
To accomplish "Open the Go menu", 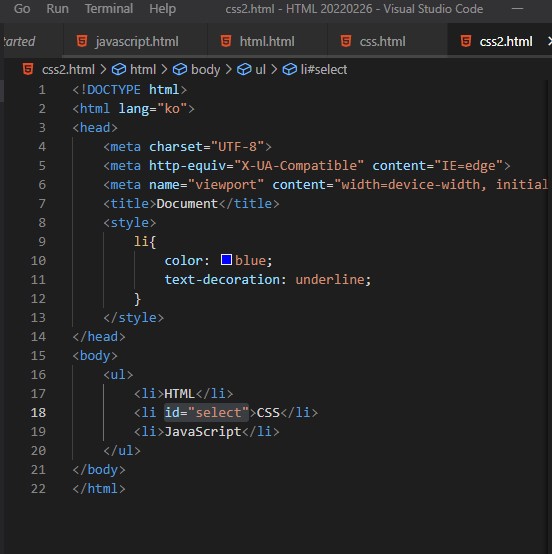I will (x=22, y=8).
